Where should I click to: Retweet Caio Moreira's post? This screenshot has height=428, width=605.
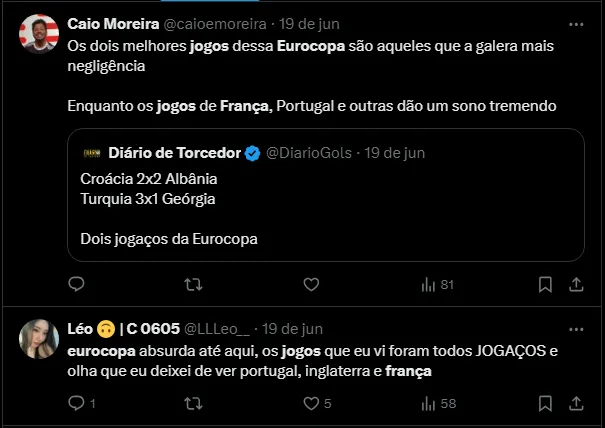click(194, 285)
